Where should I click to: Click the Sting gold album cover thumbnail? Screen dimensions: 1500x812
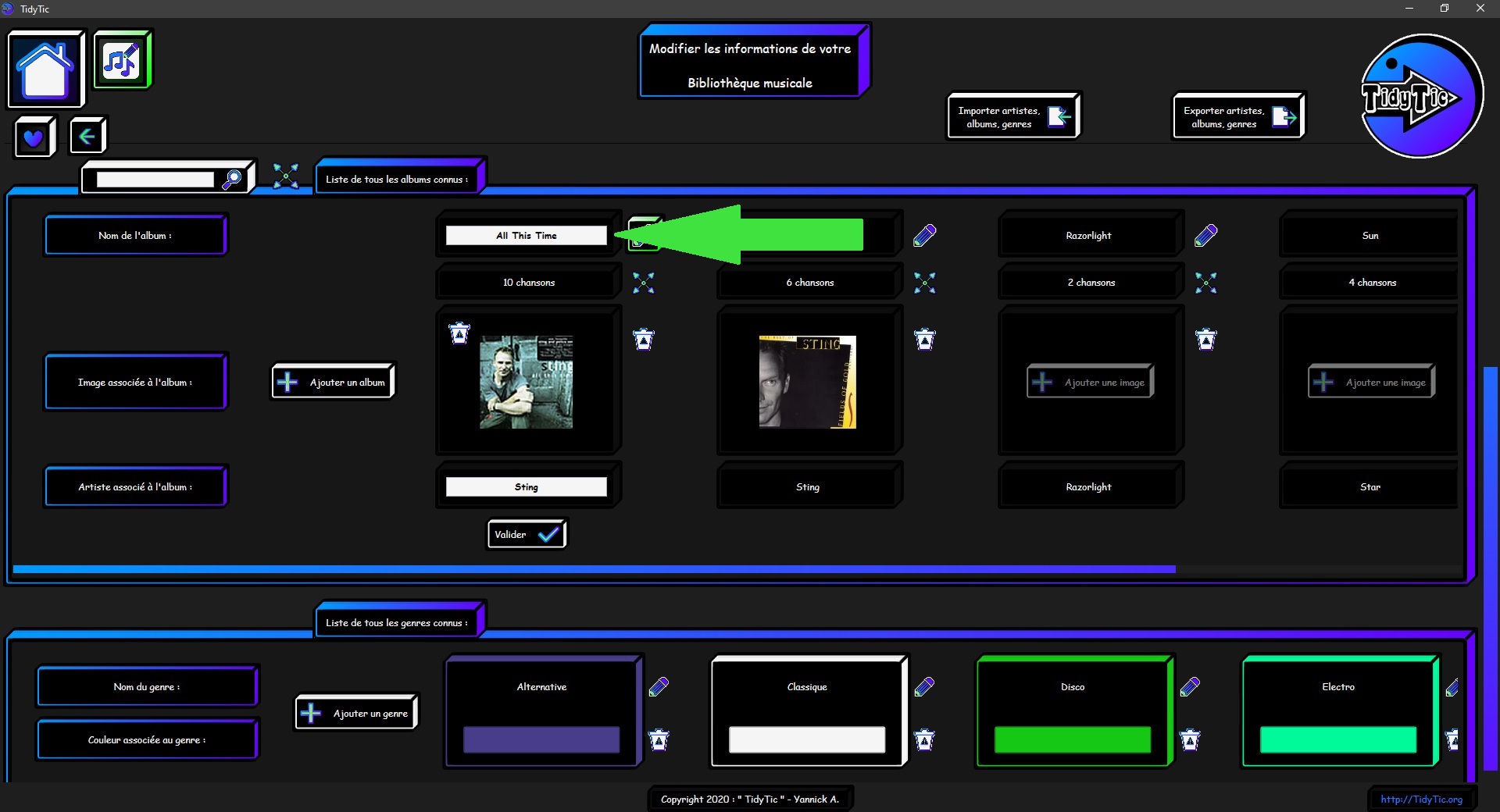point(807,382)
